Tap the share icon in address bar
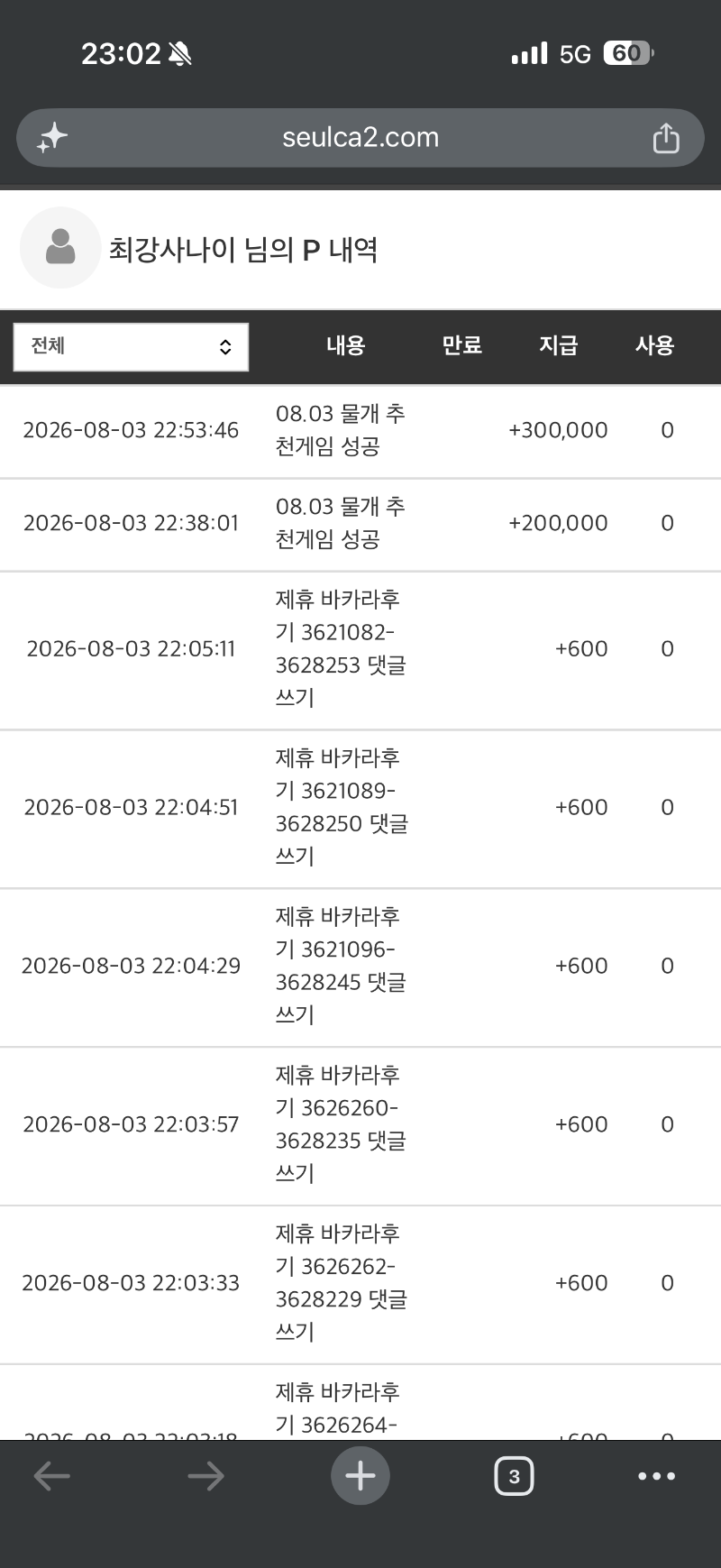This screenshot has height=1568, width=721. [x=665, y=138]
